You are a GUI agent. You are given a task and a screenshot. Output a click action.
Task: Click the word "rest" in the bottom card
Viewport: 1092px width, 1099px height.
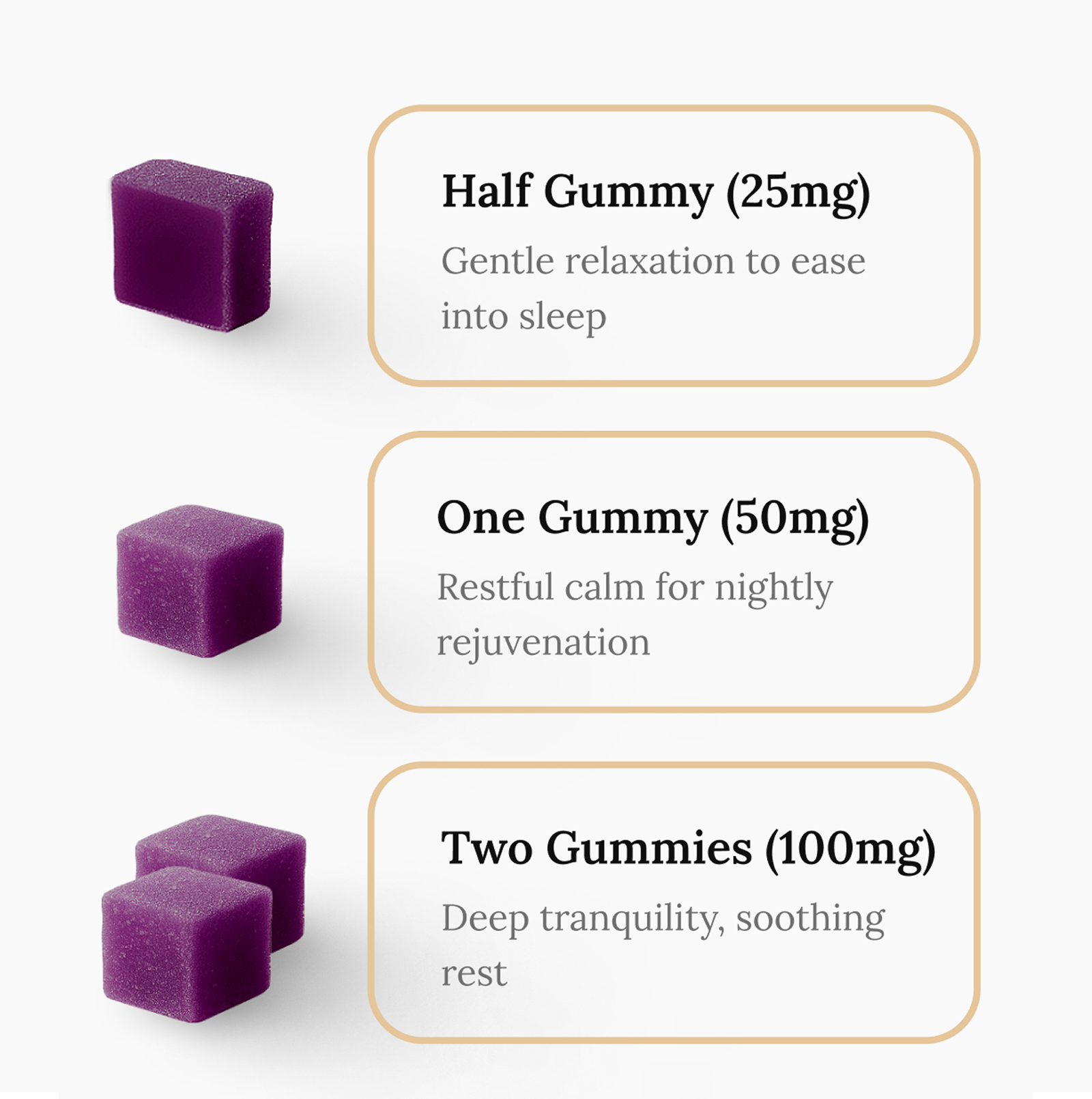pos(474,974)
